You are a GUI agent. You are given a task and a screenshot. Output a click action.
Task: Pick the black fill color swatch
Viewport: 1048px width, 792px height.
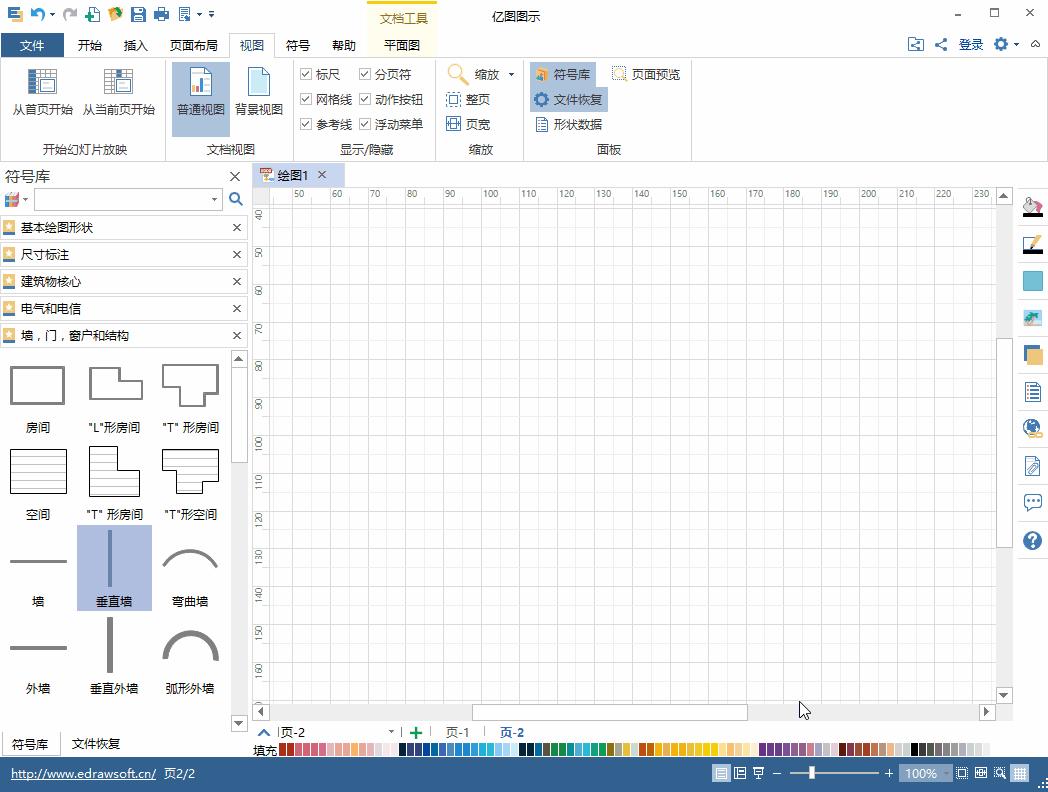point(914,749)
